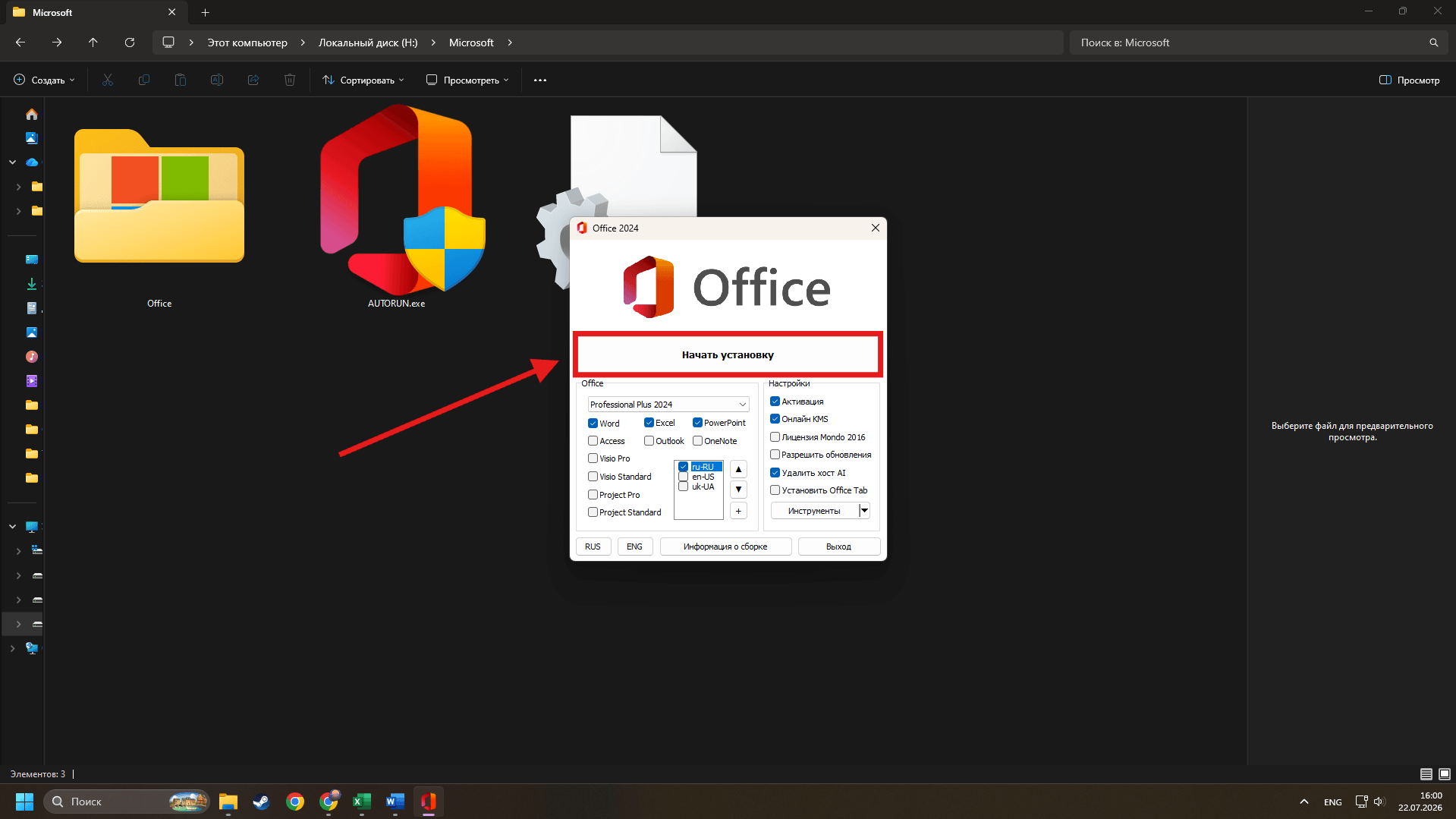Enable the en-US language checkbox
The width and height of the screenshot is (1456, 819).
pyautogui.click(x=684, y=477)
